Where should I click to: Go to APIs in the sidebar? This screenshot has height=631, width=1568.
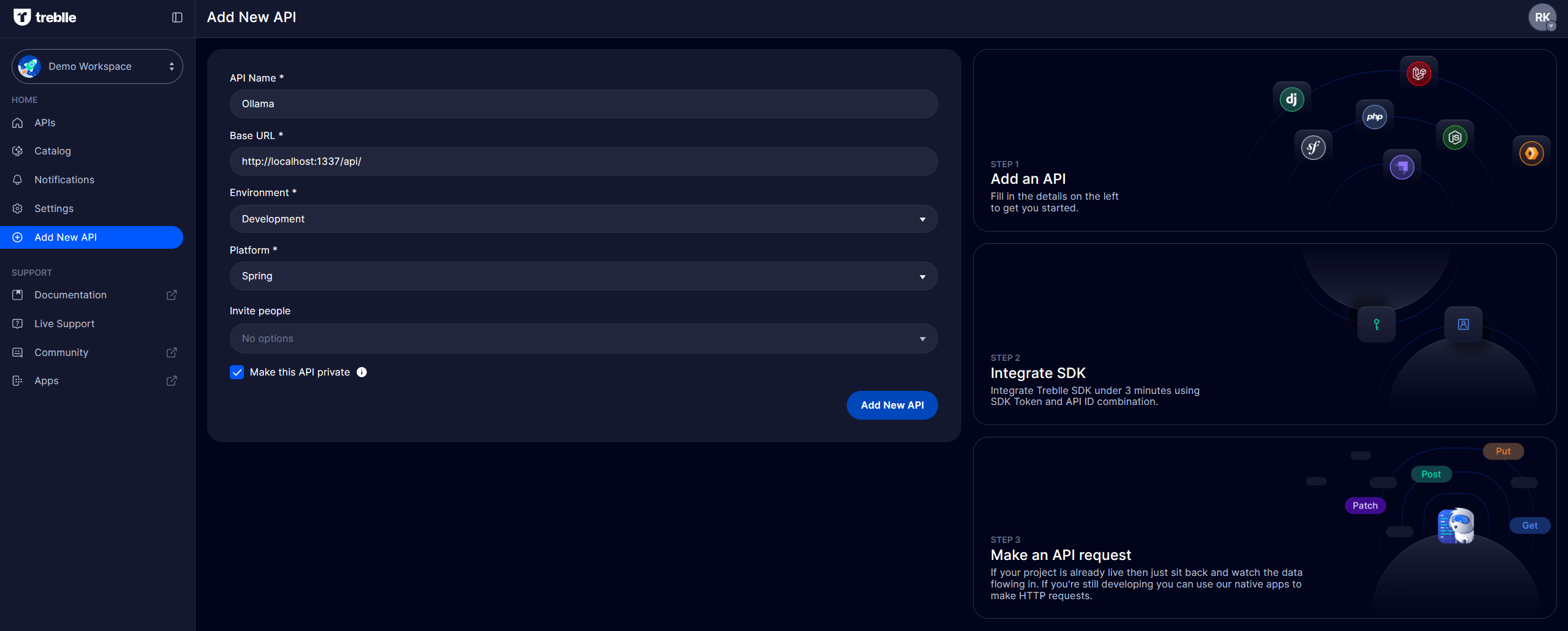pyautogui.click(x=92, y=123)
